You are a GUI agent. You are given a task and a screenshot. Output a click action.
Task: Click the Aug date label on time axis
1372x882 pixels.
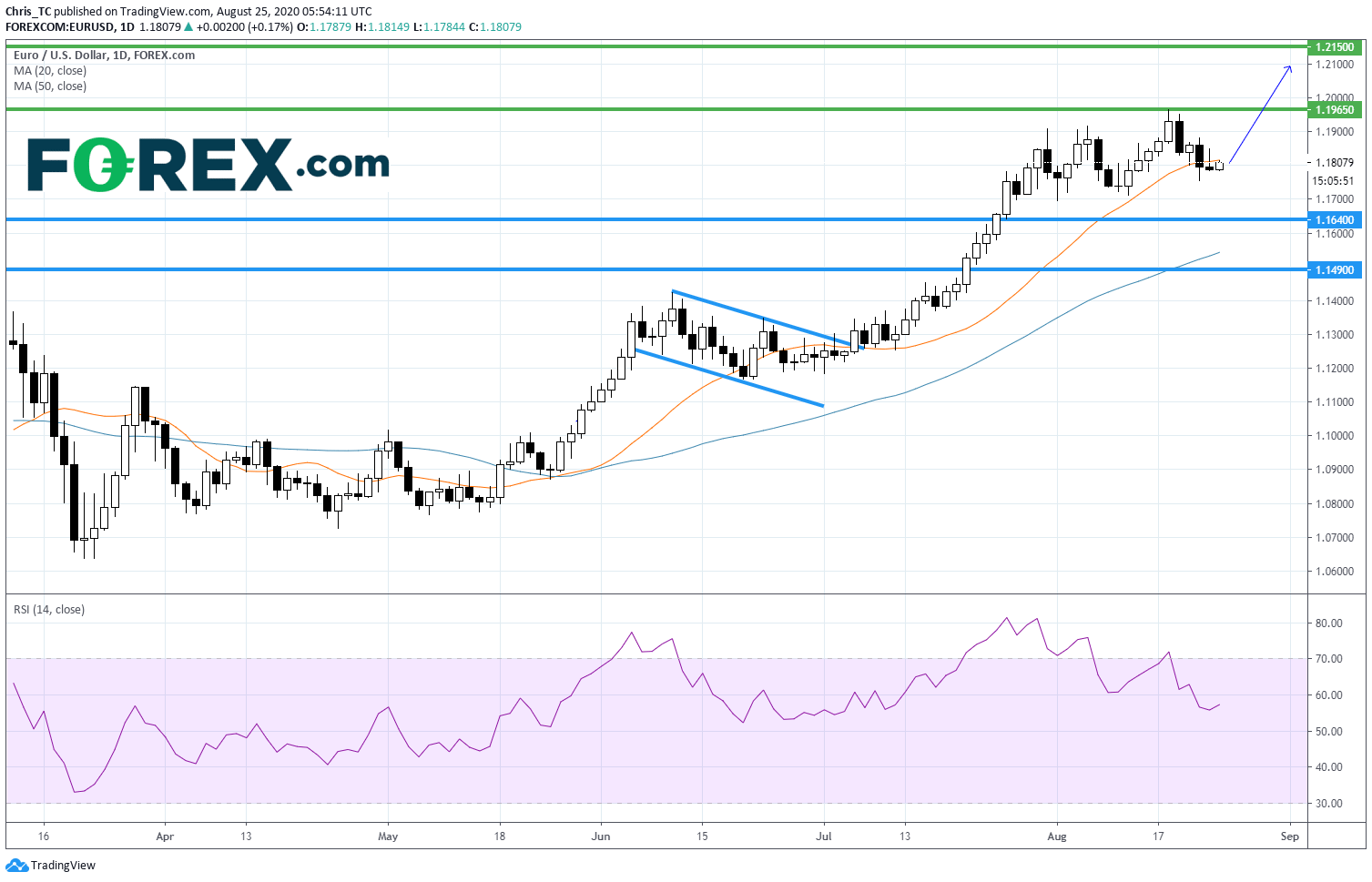coord(1057,836)
